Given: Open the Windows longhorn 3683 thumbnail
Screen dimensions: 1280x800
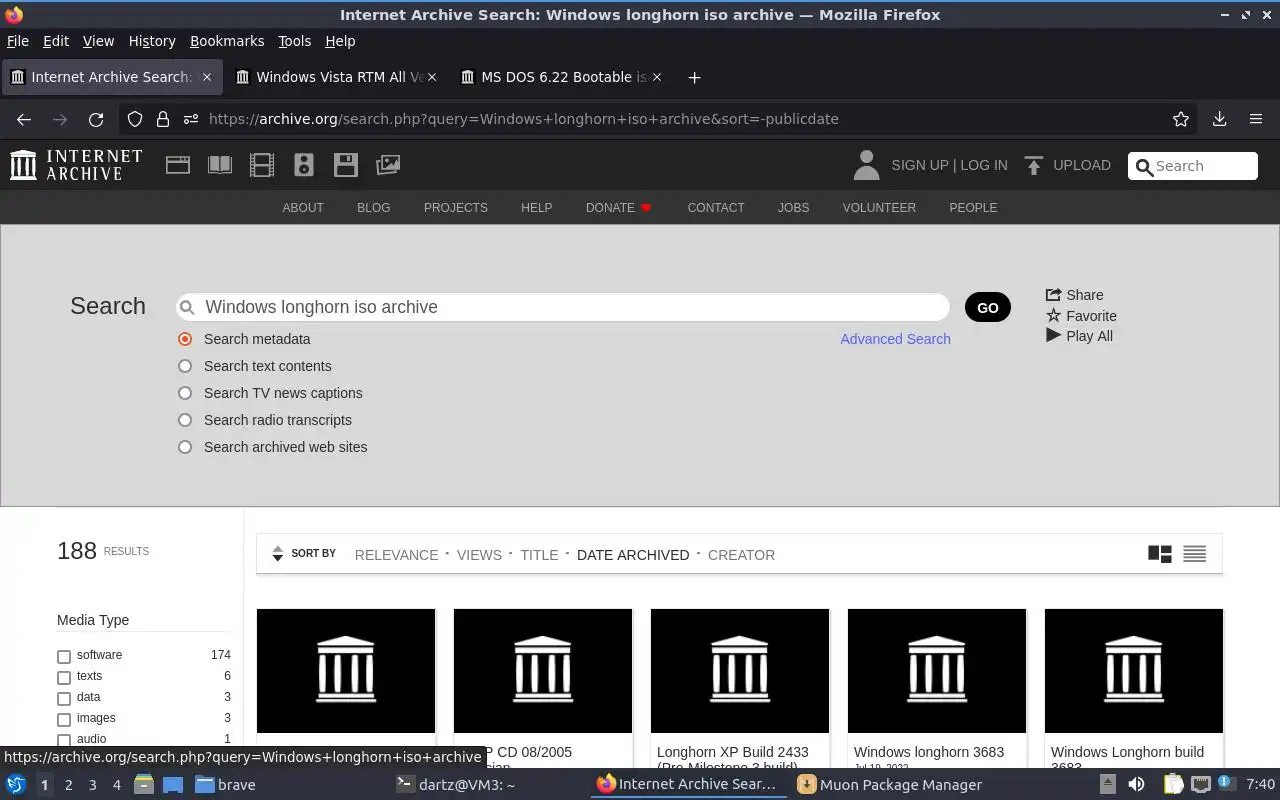Looking at the screenshot, I should coord(937,671).
